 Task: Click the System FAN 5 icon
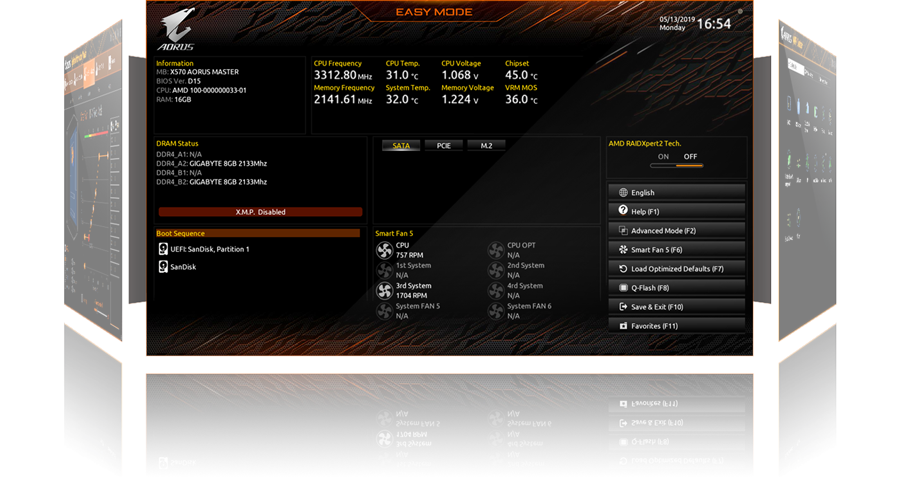384,311
